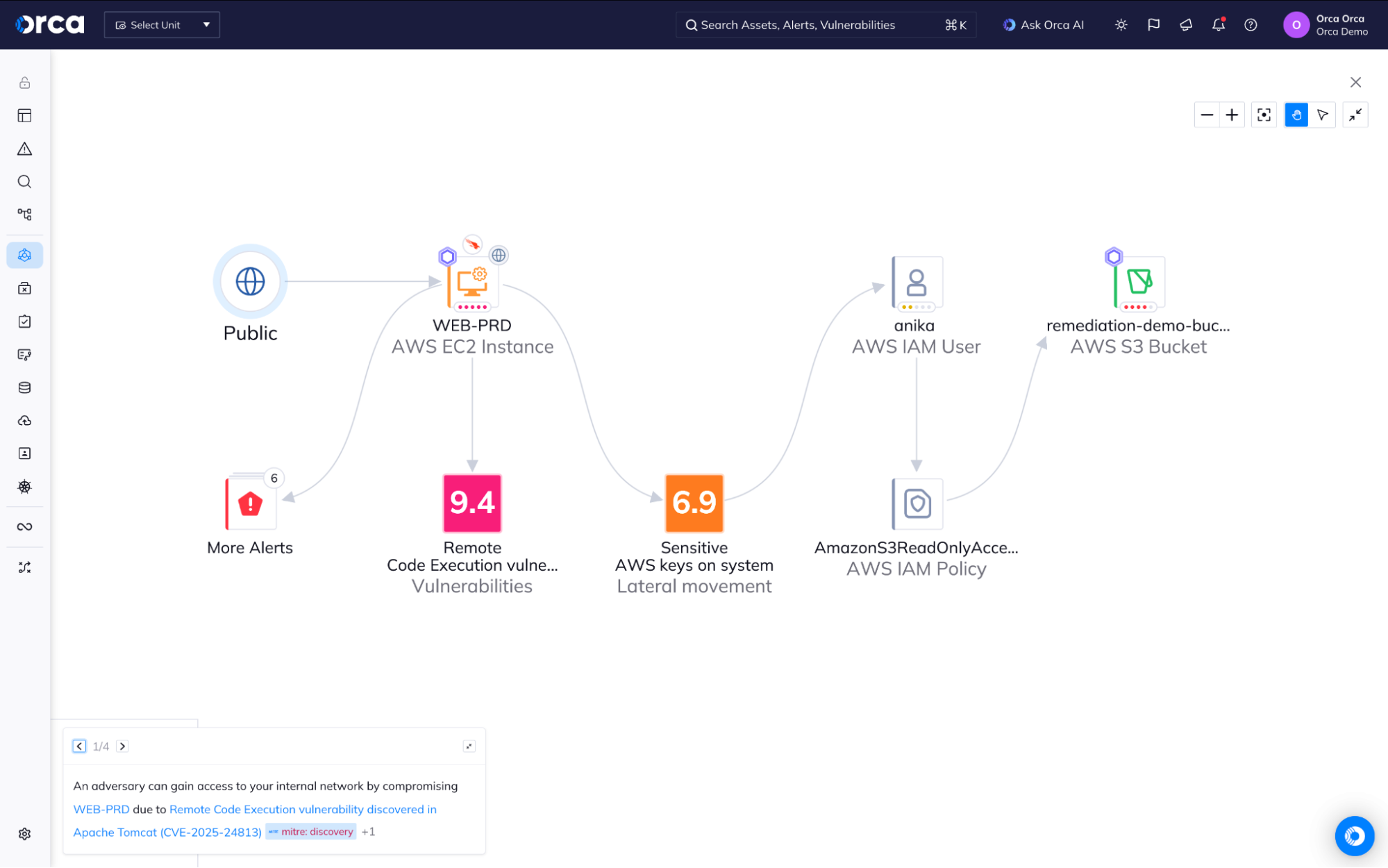
Task: Open the alerts triangle sidebar item
Action: (x=25, y=149)
